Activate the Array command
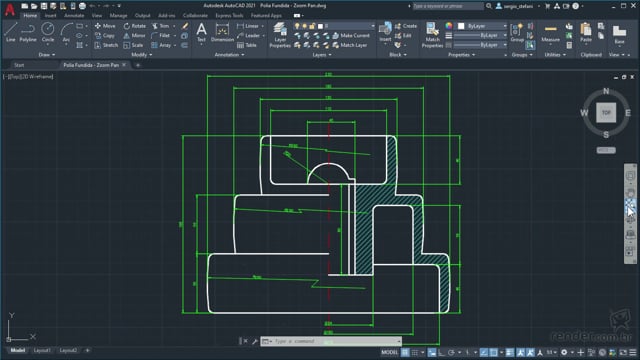The width and height of the screenshot is (640, 360). 161,45
